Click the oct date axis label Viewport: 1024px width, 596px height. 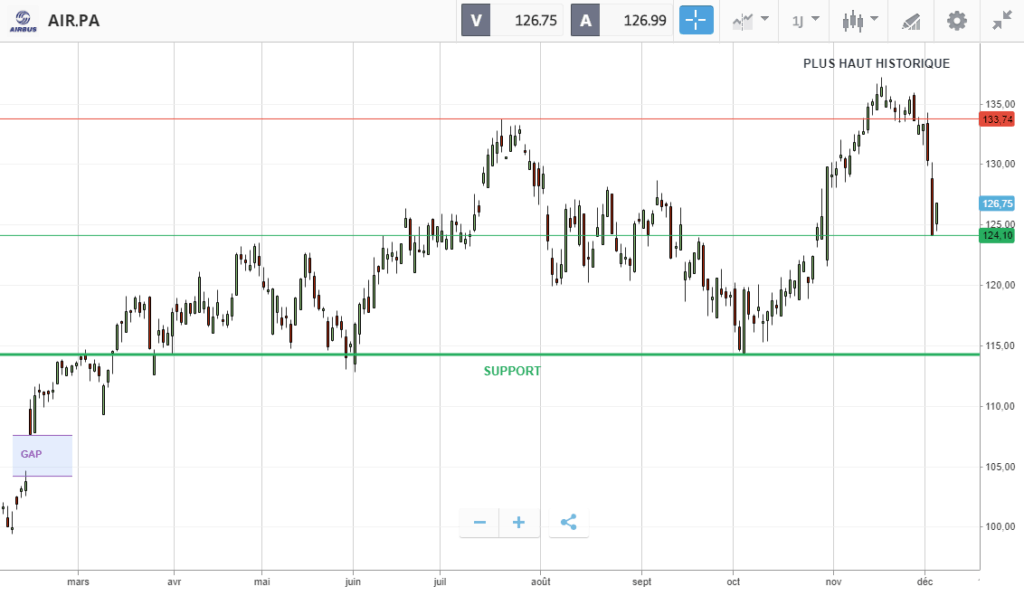[733, 582]
